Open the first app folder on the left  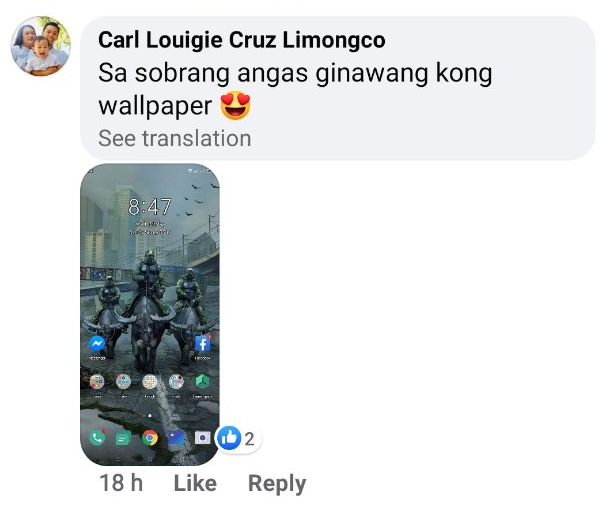(97, 382)
